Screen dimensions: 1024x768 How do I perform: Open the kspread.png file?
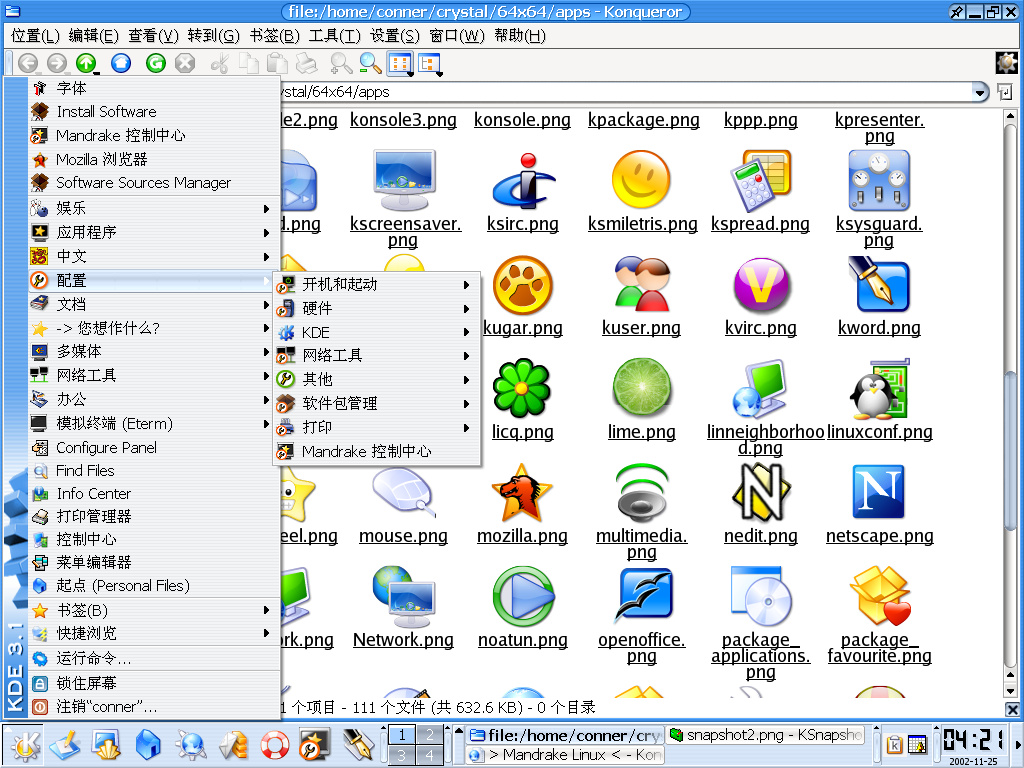pos(760,180)
